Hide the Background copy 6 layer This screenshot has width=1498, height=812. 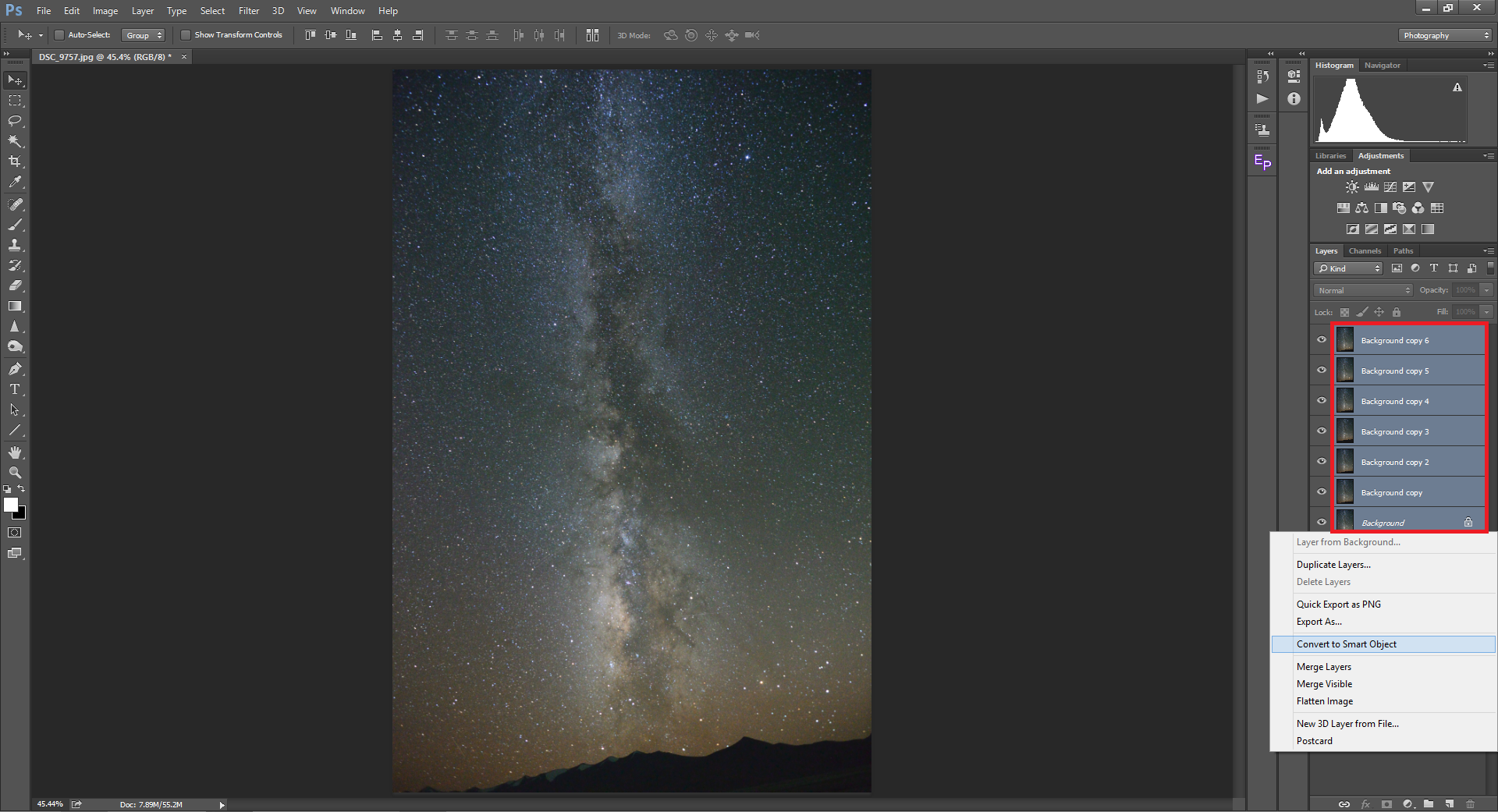(1322, 340)
